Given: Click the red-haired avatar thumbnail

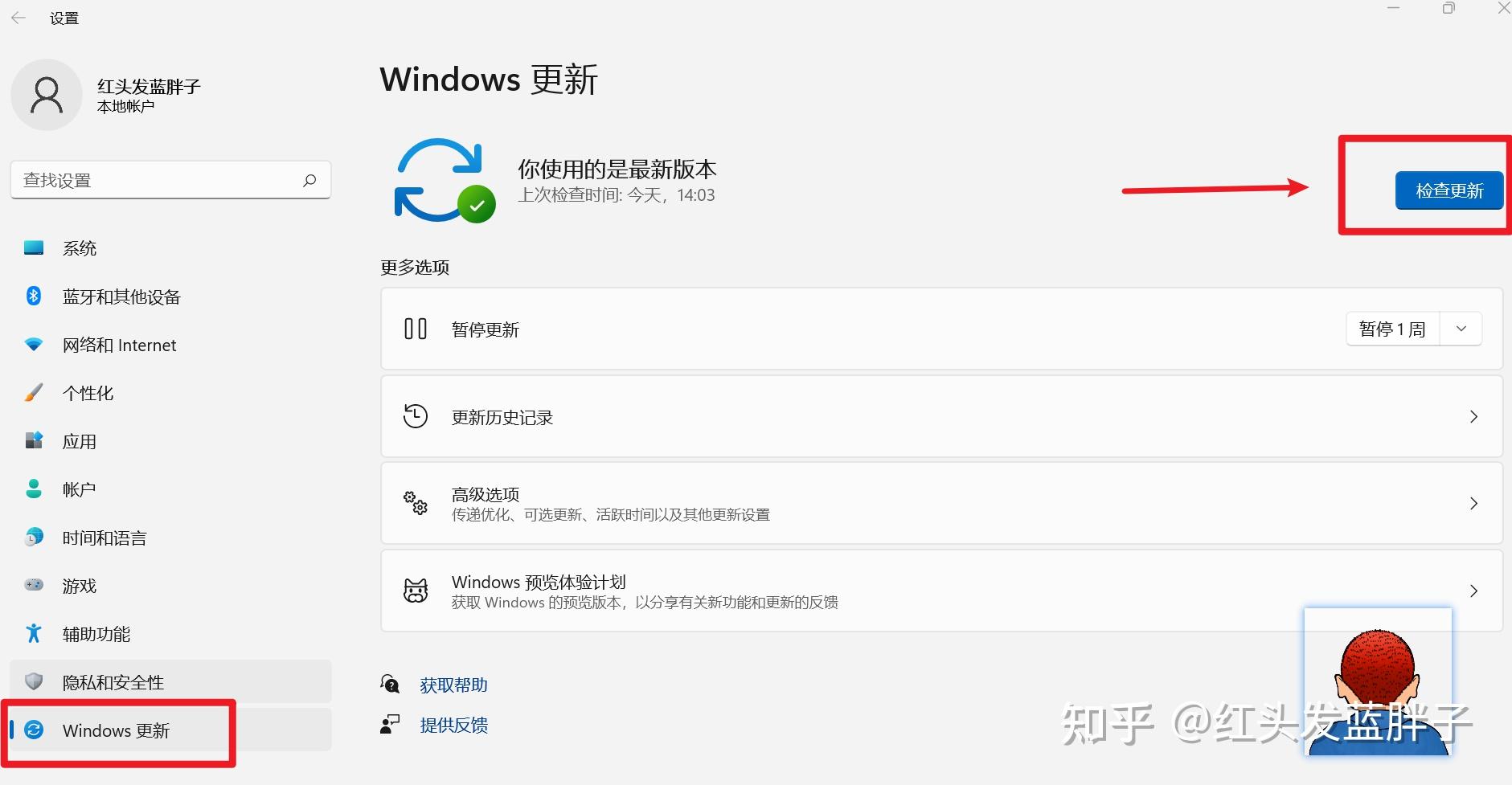Looking at the screenshot, I should pyautogui.click(x=1378, y=681).
